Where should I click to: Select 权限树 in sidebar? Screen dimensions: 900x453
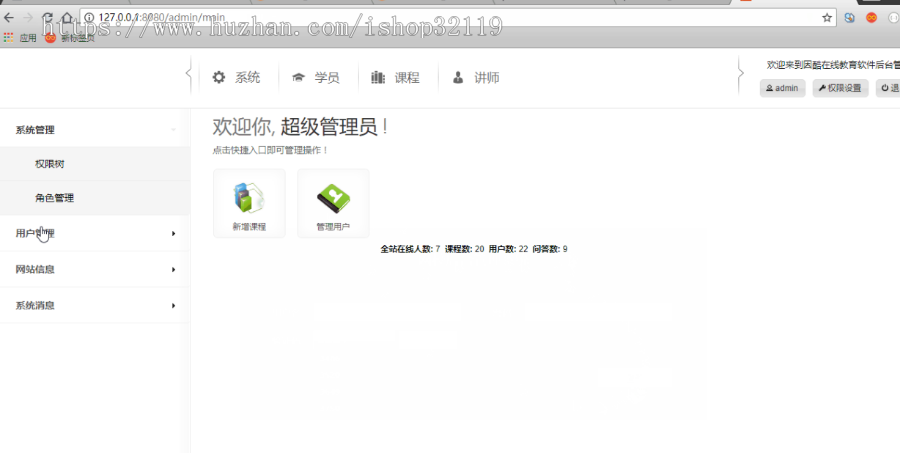[95, 164]
